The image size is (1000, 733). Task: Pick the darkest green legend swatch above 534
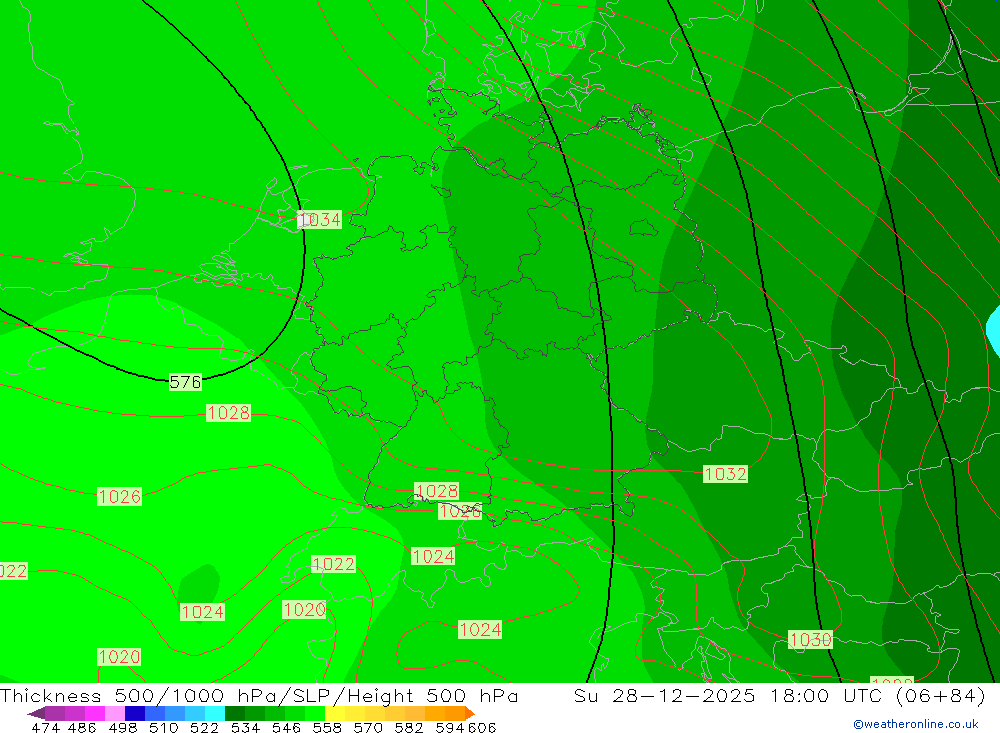[x=235, y=713]
